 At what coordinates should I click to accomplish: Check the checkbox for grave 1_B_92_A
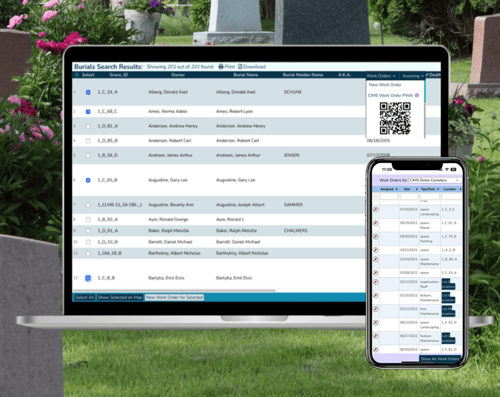click(x=88, y=220)
